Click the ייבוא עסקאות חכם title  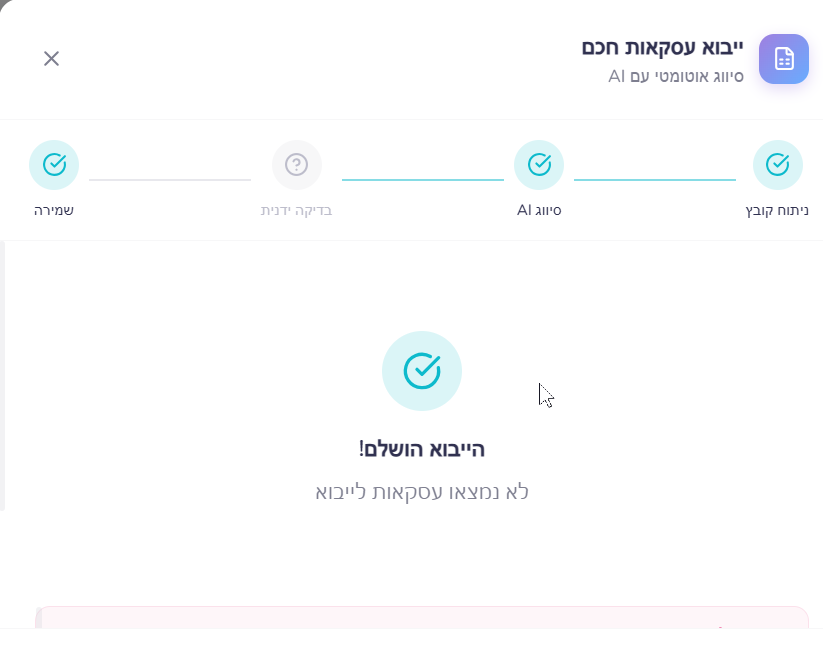pos(663,48)
